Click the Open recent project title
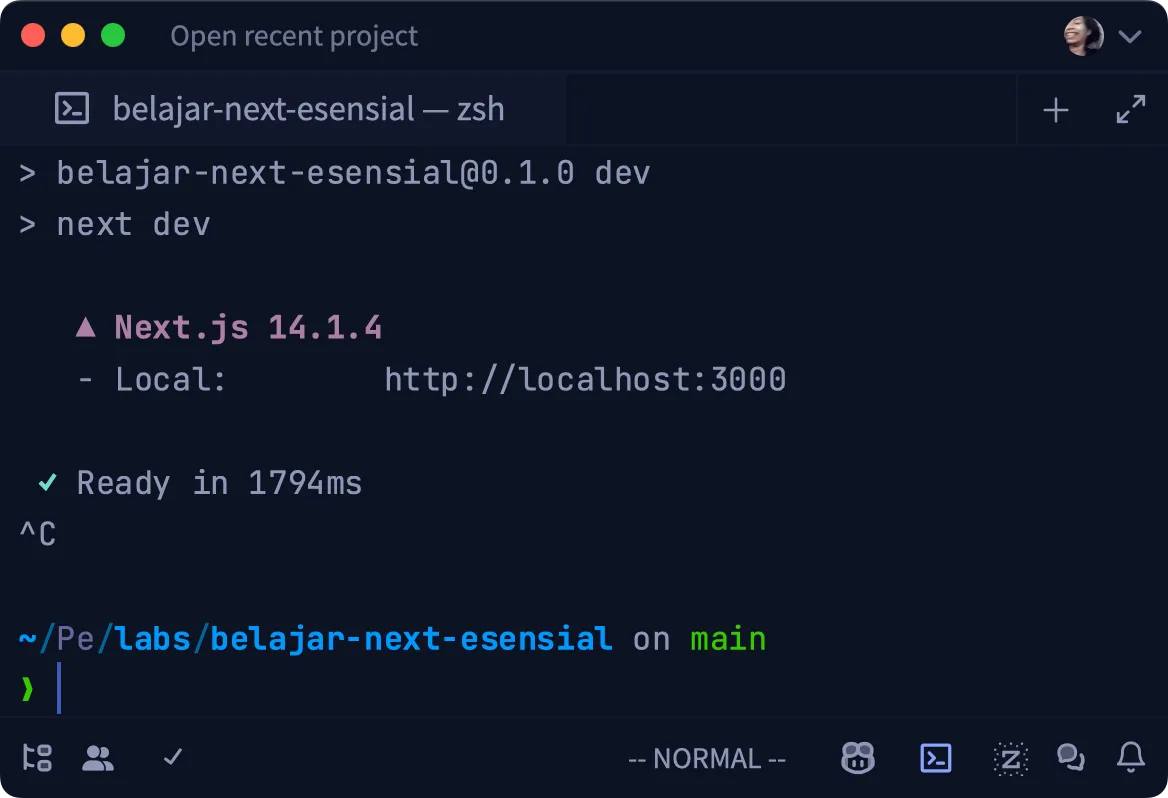Image resolution: width=1168 pixels, height=798 pixels. coord(294,36)
